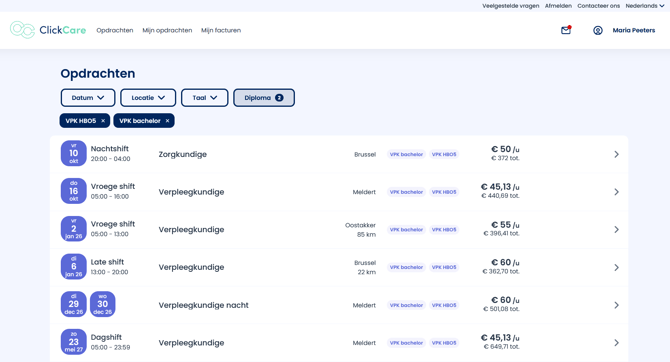The width and height of the screenshot is (670, 362).
Task: Click the vr 2 jan 26 date badge
Action: pyautogui.click(x=73, y=229)
